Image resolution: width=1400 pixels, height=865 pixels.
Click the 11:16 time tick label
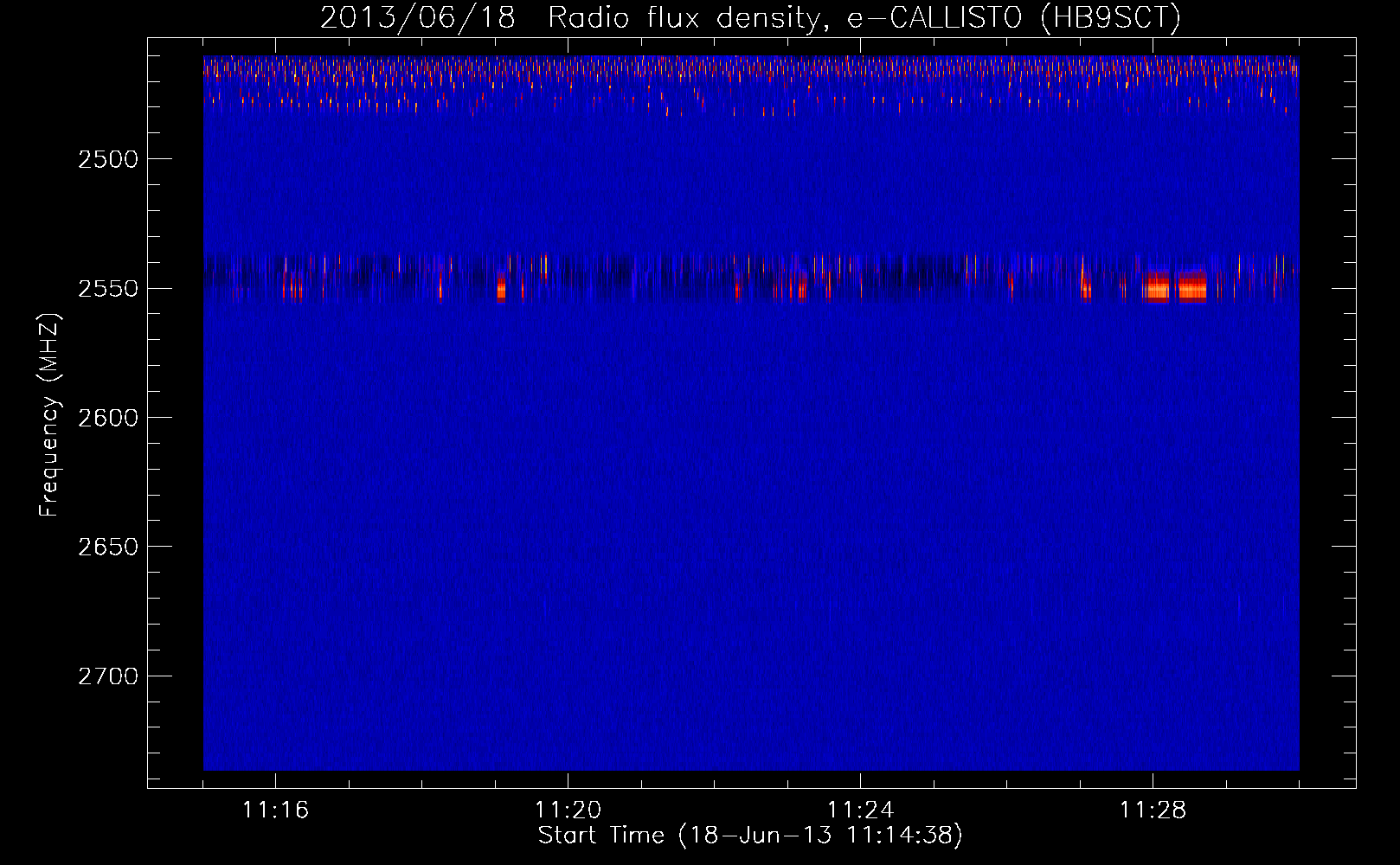(x=275, y=811)
